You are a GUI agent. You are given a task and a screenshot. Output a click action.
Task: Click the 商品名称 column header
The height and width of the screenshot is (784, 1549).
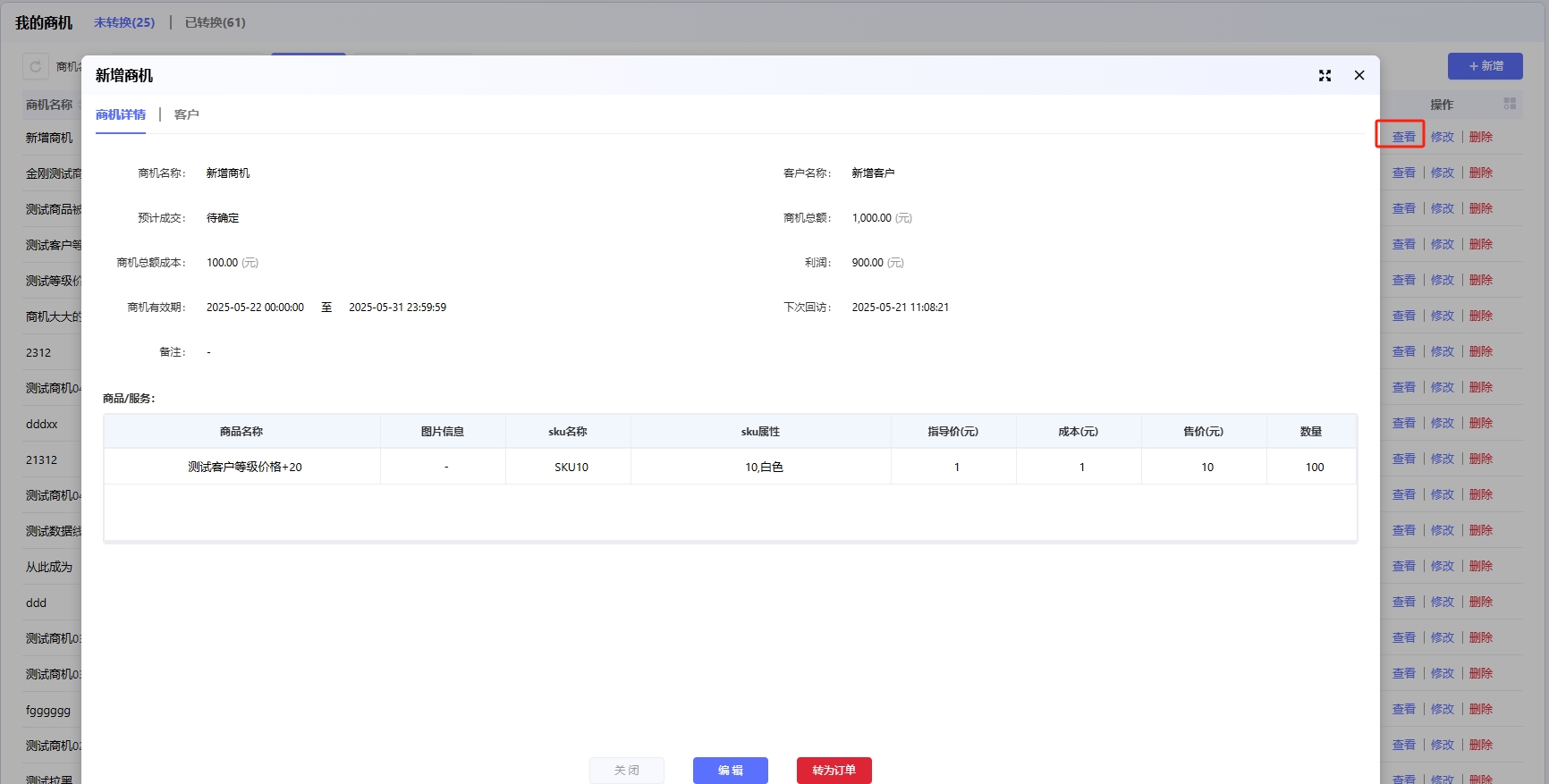coord(241,432)
